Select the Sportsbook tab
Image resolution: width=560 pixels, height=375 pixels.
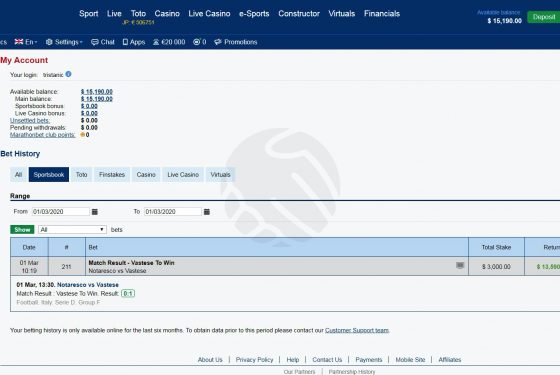pyautogui.click(x=49, y=175)
